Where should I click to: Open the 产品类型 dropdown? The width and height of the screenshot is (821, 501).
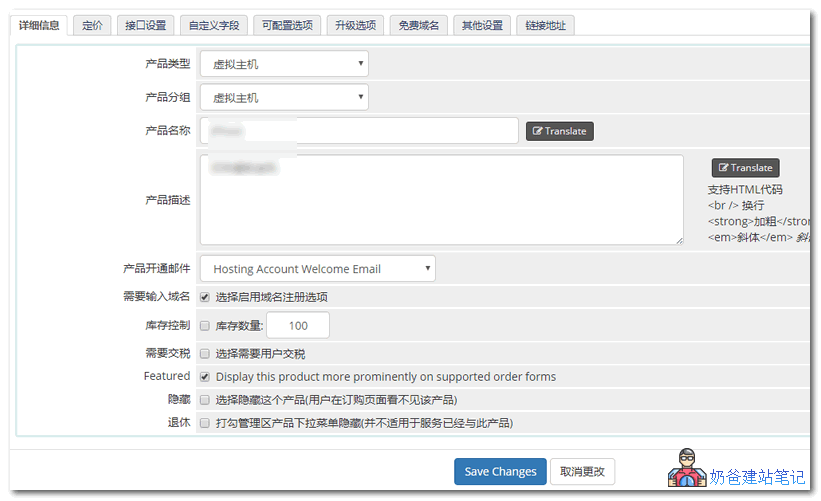point(284,65)
